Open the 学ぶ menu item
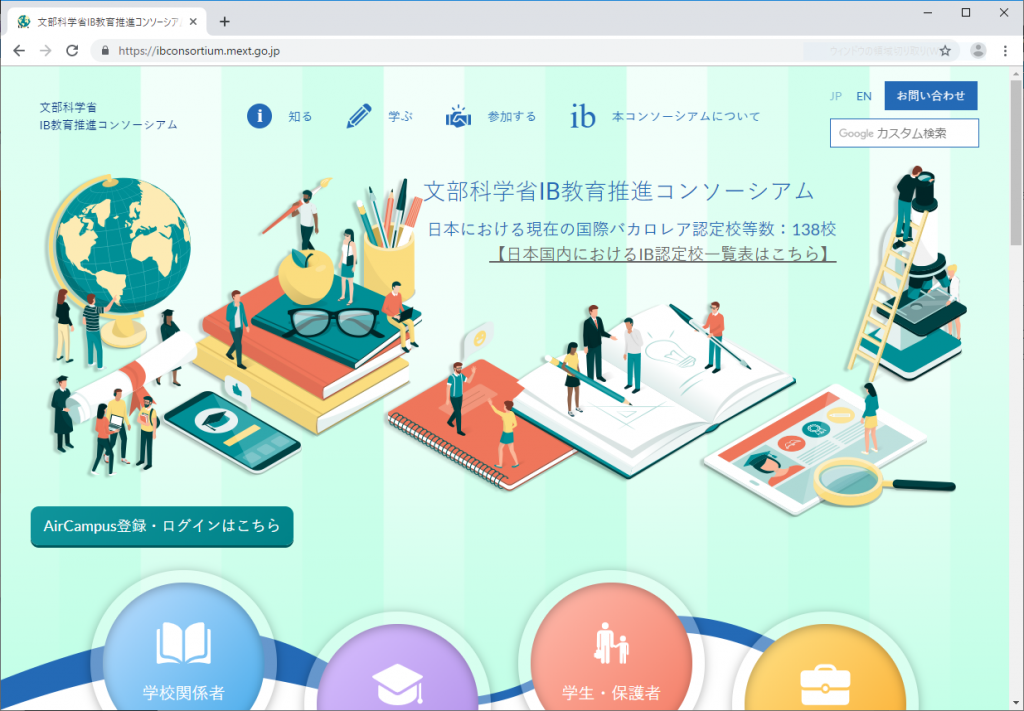 click(400, 117)
